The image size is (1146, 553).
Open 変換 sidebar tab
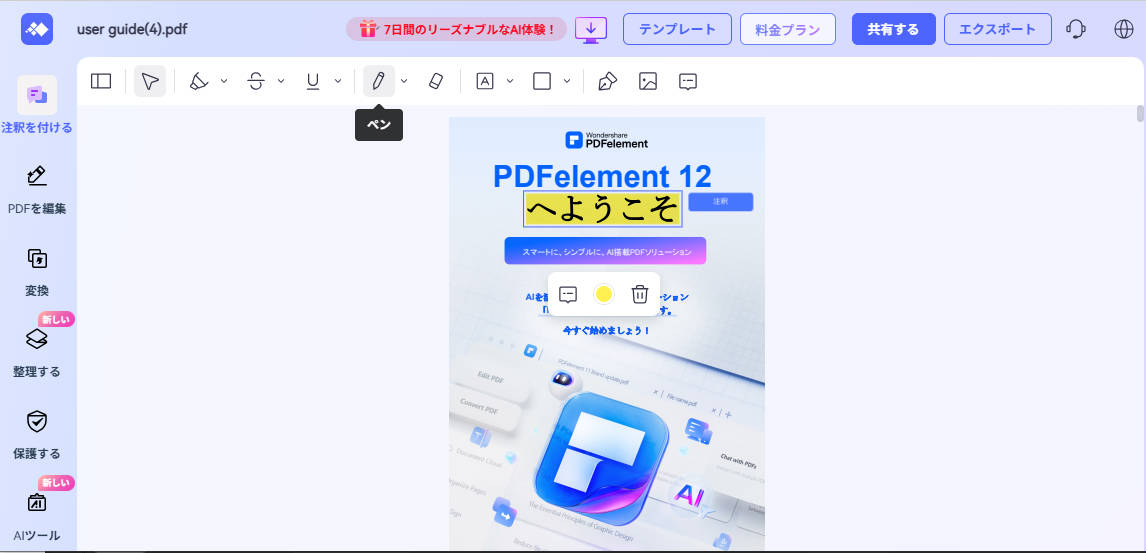click(x=37, y=270)
